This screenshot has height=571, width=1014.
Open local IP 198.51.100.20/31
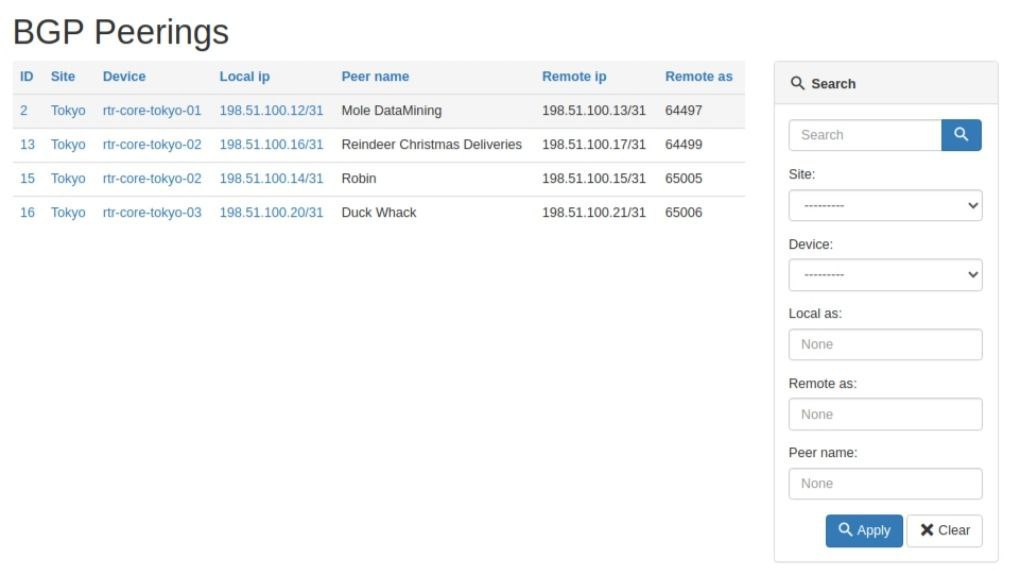(x=271, y=212)
